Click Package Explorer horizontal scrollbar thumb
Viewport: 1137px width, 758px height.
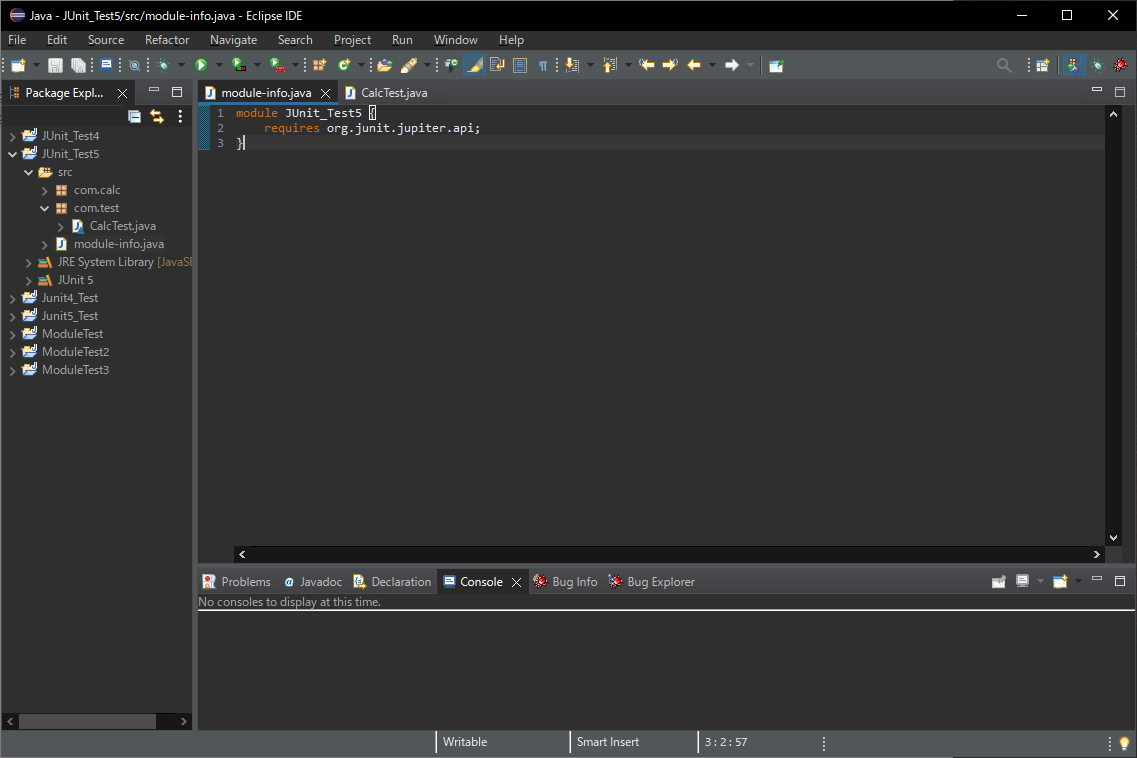(87, 721)
